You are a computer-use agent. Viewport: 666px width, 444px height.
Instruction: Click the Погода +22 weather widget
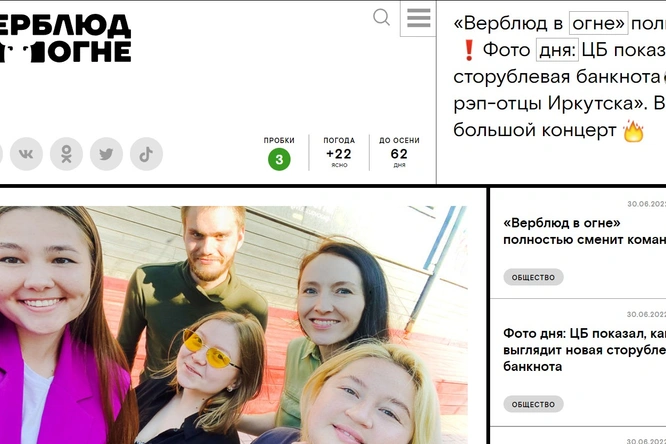(339, 152)
